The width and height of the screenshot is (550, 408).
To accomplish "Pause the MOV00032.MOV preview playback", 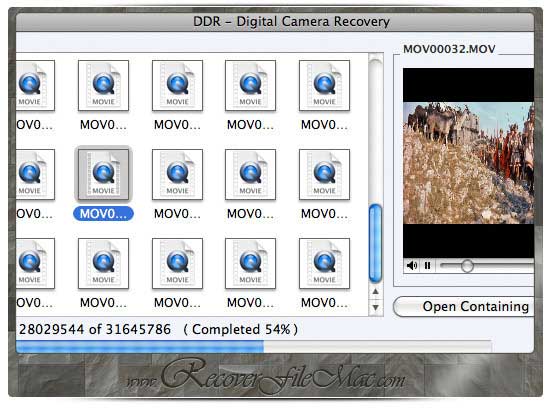I will (427, 266).
